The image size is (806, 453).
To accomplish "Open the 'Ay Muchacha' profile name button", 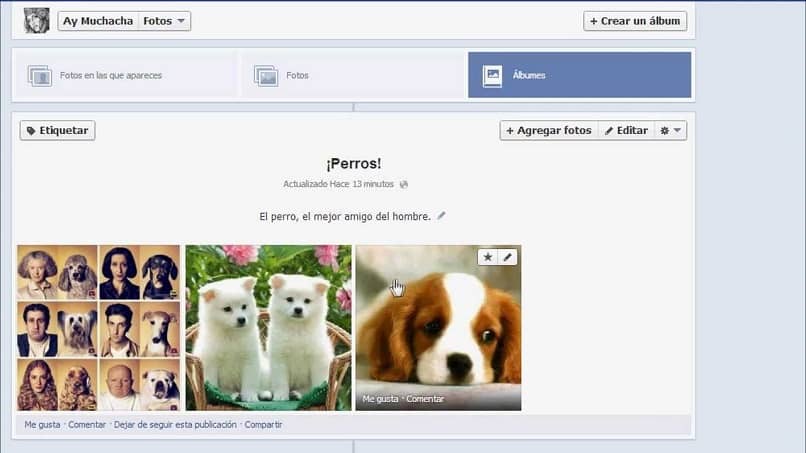I will (98, 21).
